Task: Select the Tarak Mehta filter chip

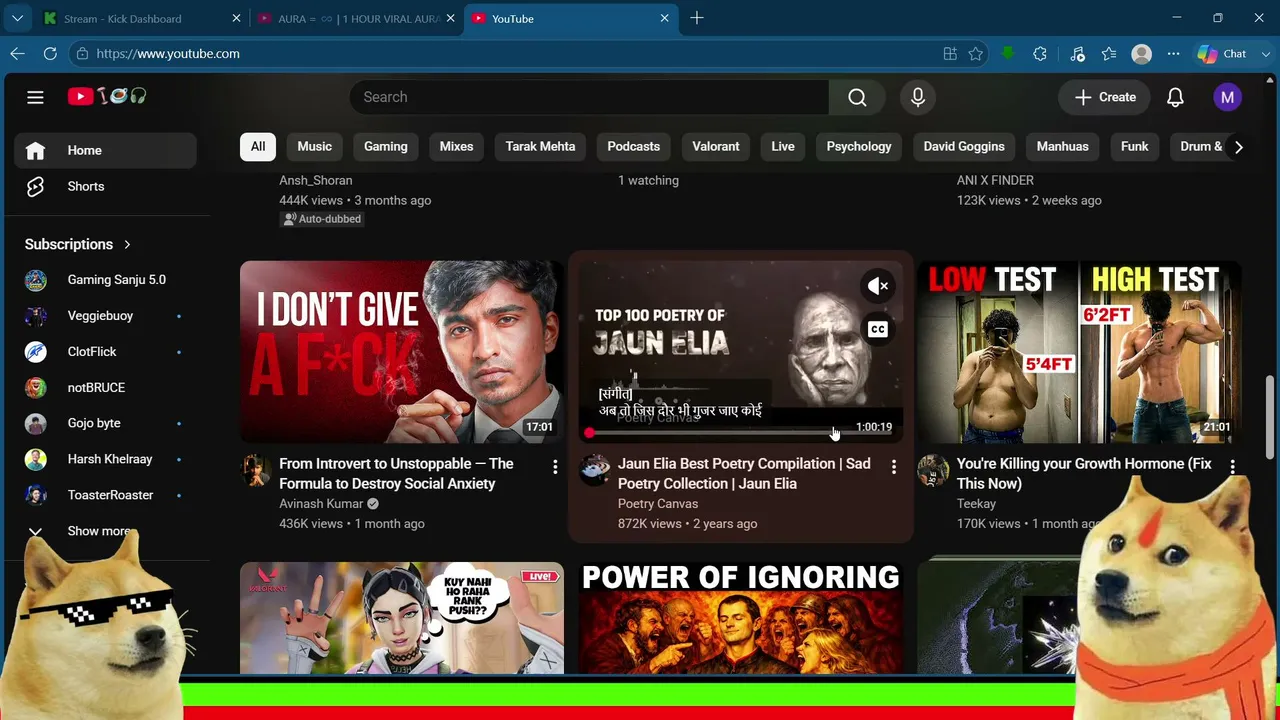Action: (540, 147)
